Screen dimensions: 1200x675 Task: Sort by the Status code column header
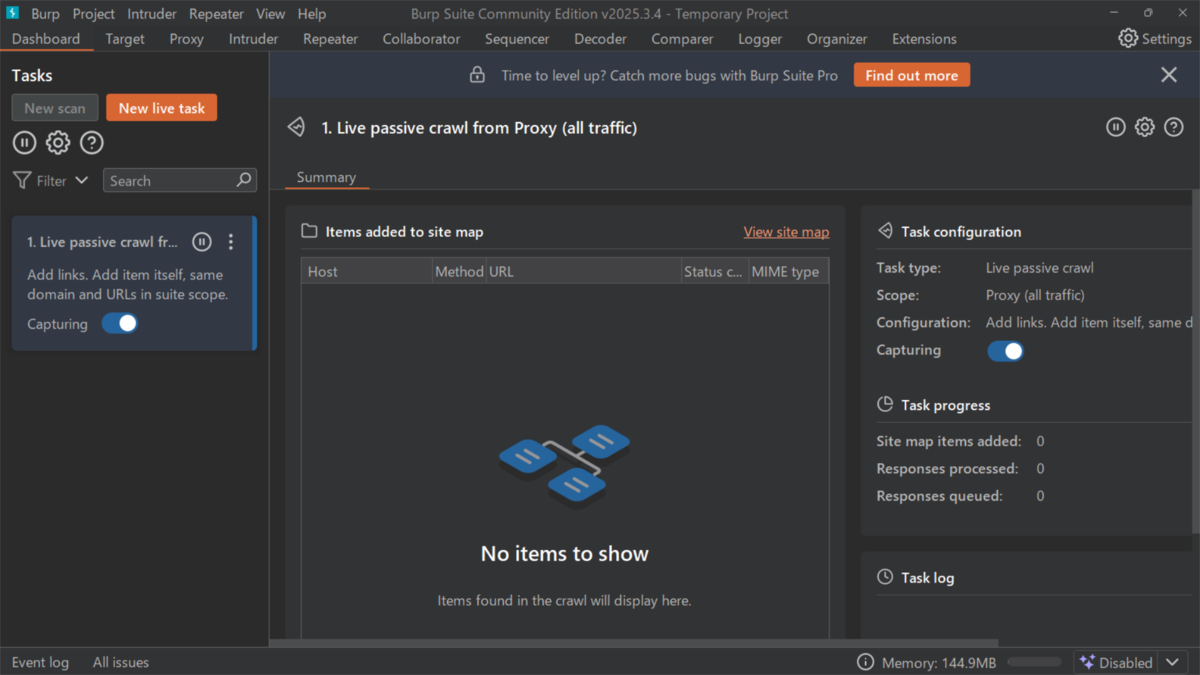click(714, 271)
